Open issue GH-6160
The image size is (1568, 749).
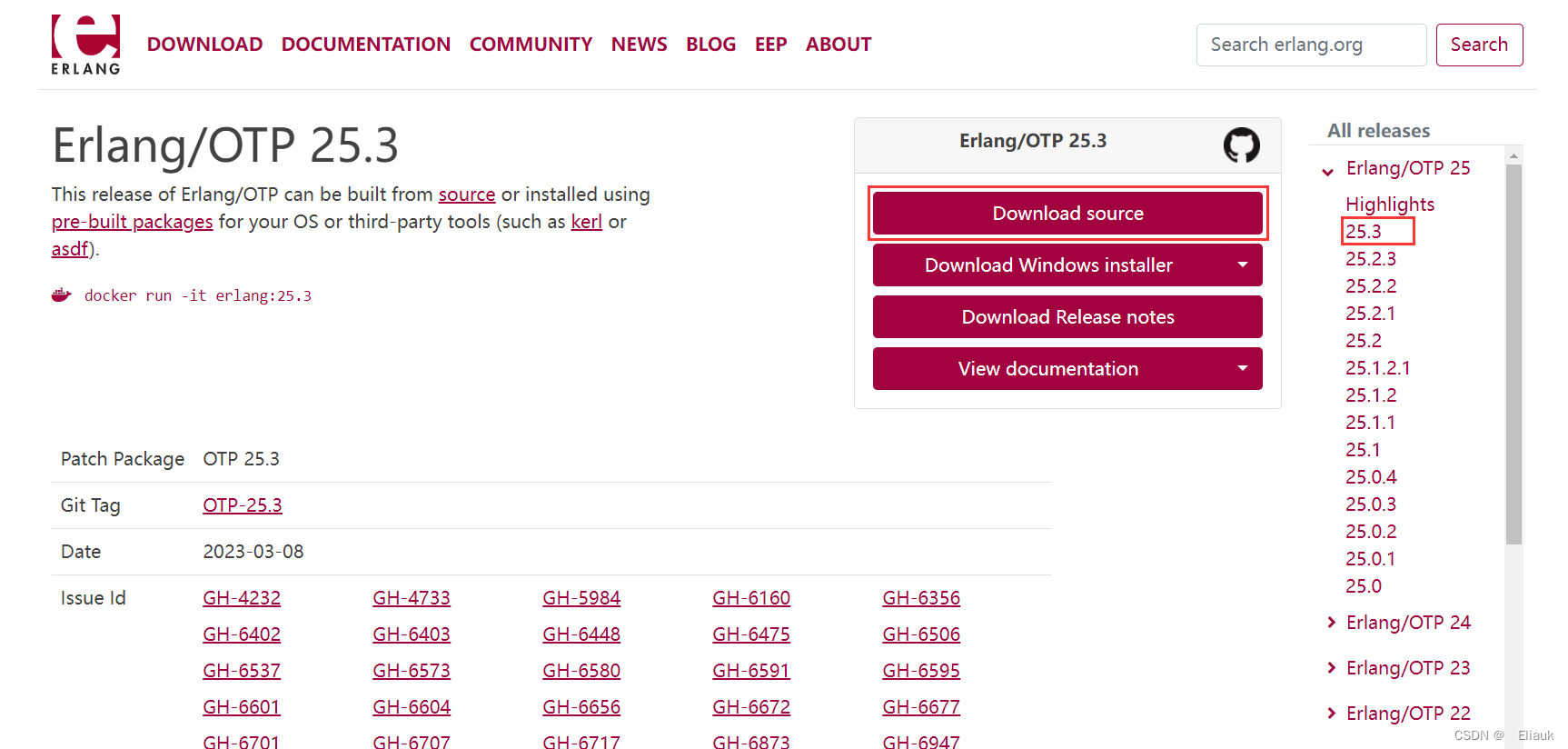tap(751, 598)
